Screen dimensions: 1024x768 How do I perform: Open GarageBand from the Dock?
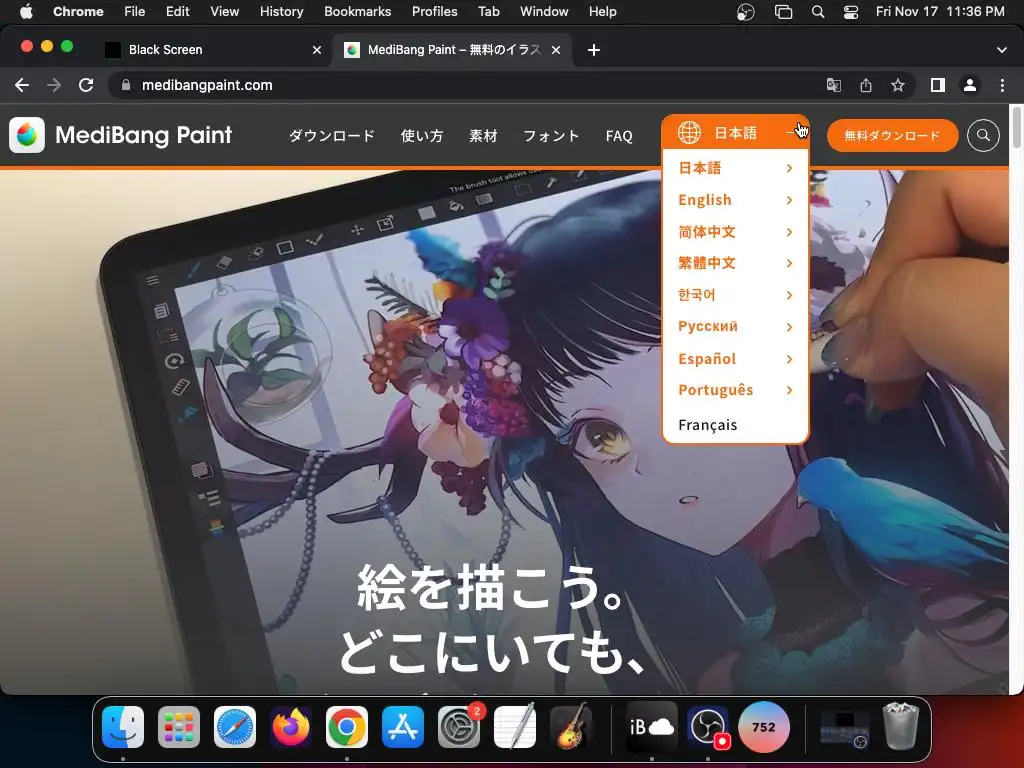point(571,727)
